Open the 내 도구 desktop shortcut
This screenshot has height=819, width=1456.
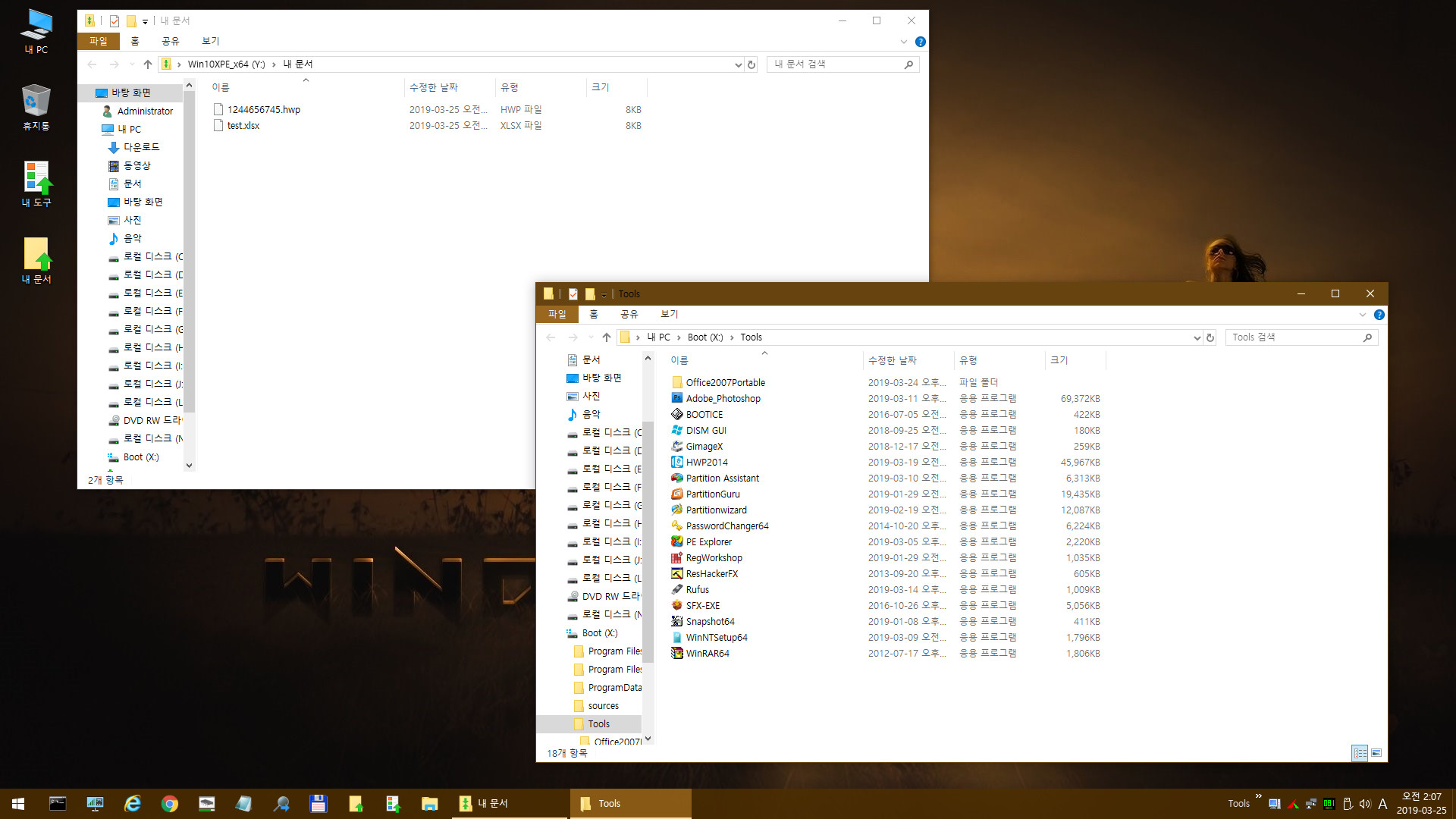pos(36,184)
